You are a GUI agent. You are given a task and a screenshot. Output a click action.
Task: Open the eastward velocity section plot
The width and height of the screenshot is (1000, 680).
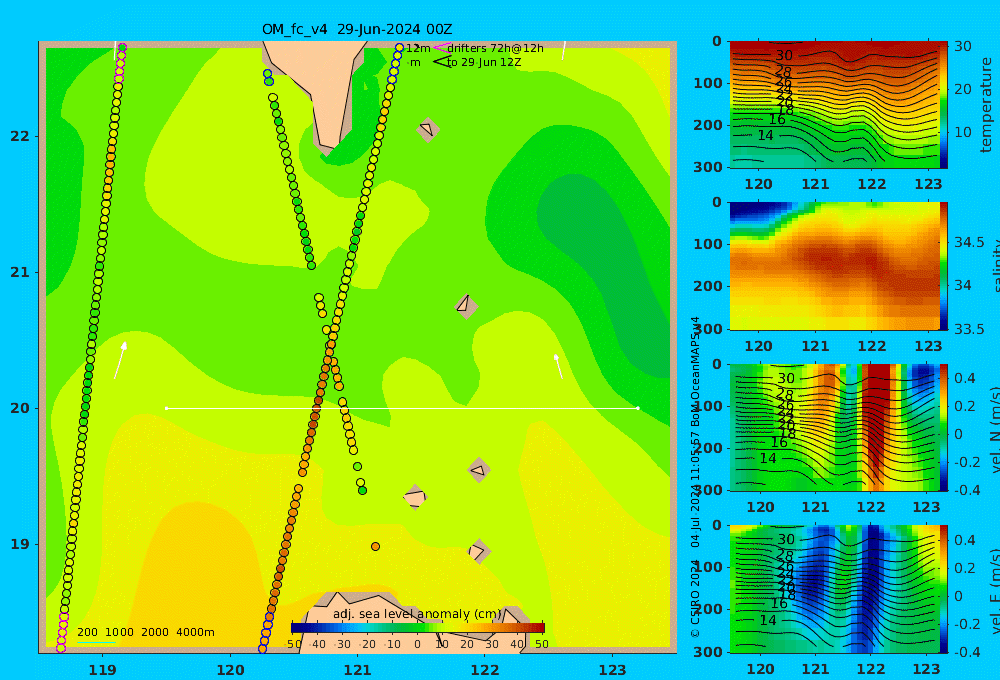(834, 589)
